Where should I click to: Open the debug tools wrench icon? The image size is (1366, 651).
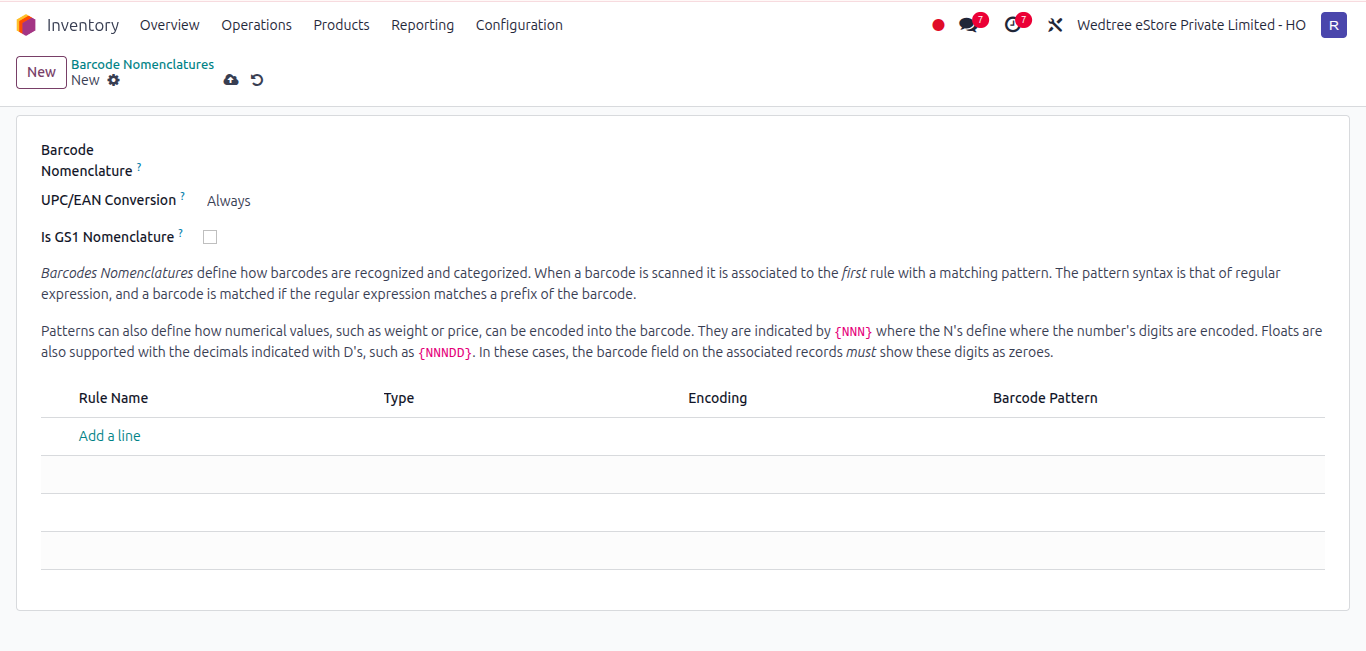pyautogui.click(x=1055, y=25)
